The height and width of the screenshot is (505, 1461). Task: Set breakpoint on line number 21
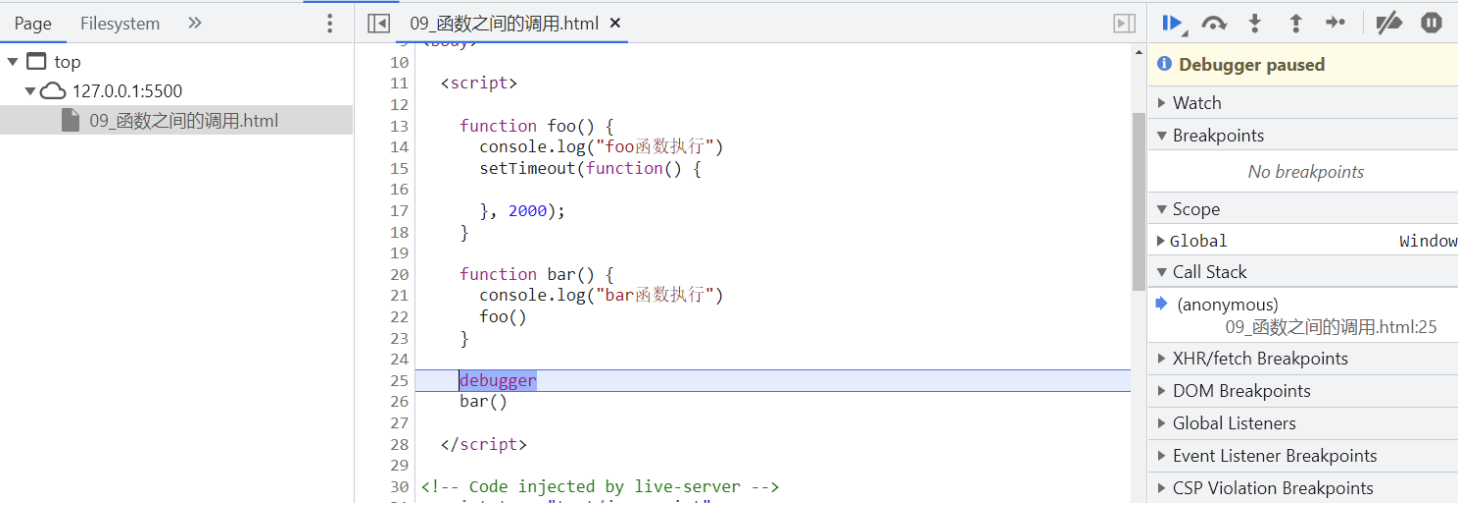(x=400, y=296)
